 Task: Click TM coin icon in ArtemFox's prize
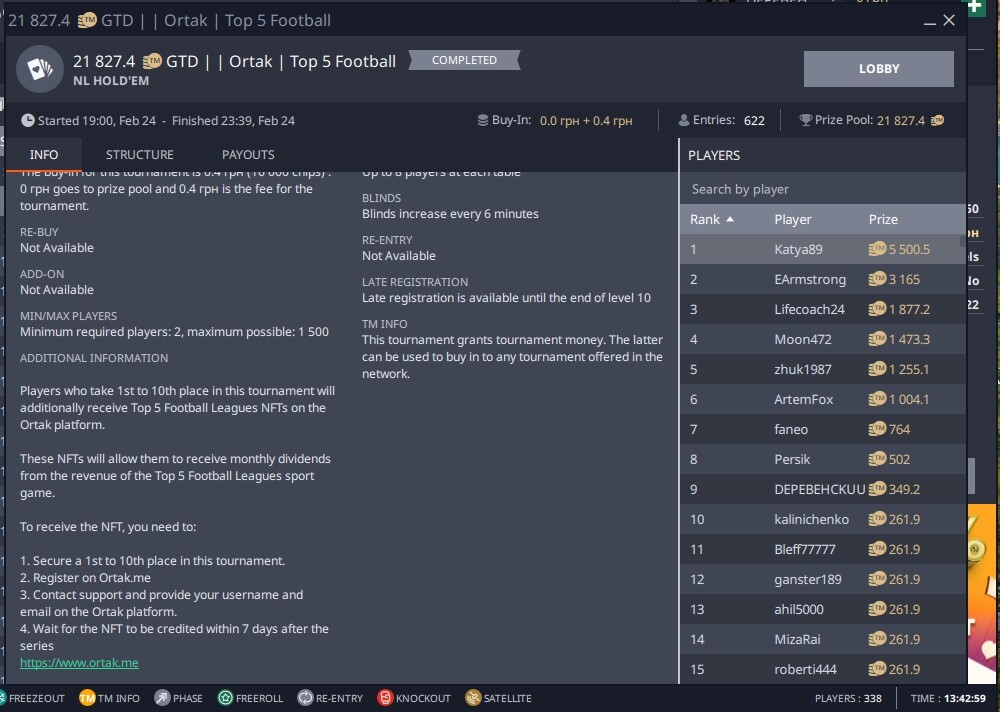(878, 399)
